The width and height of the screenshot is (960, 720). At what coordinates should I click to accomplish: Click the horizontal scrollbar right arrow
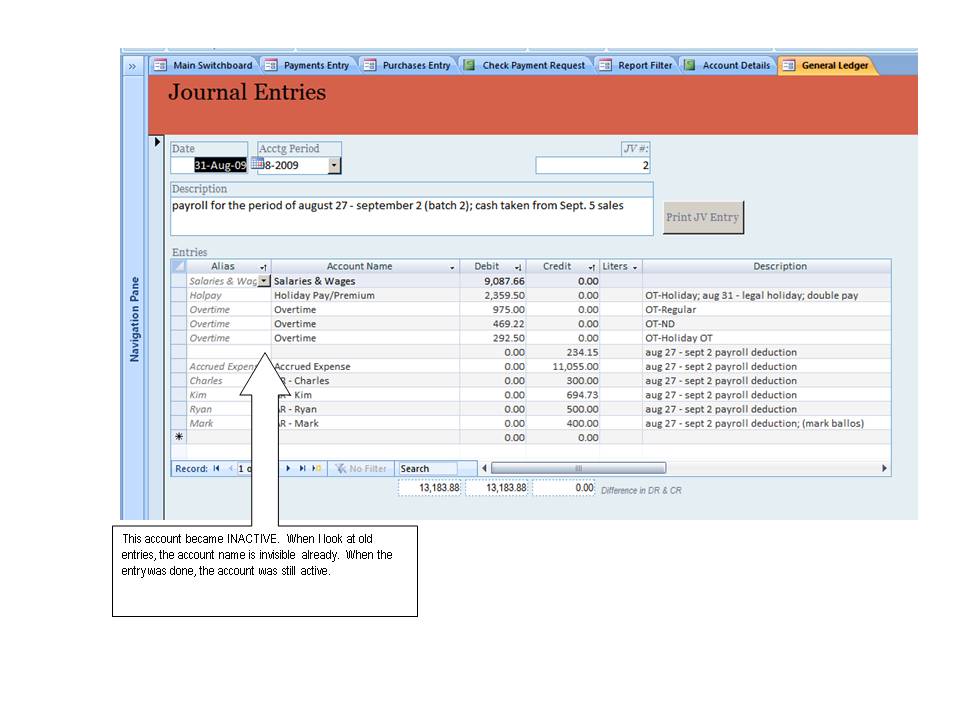pyautogui.click(x=884, y=468)
